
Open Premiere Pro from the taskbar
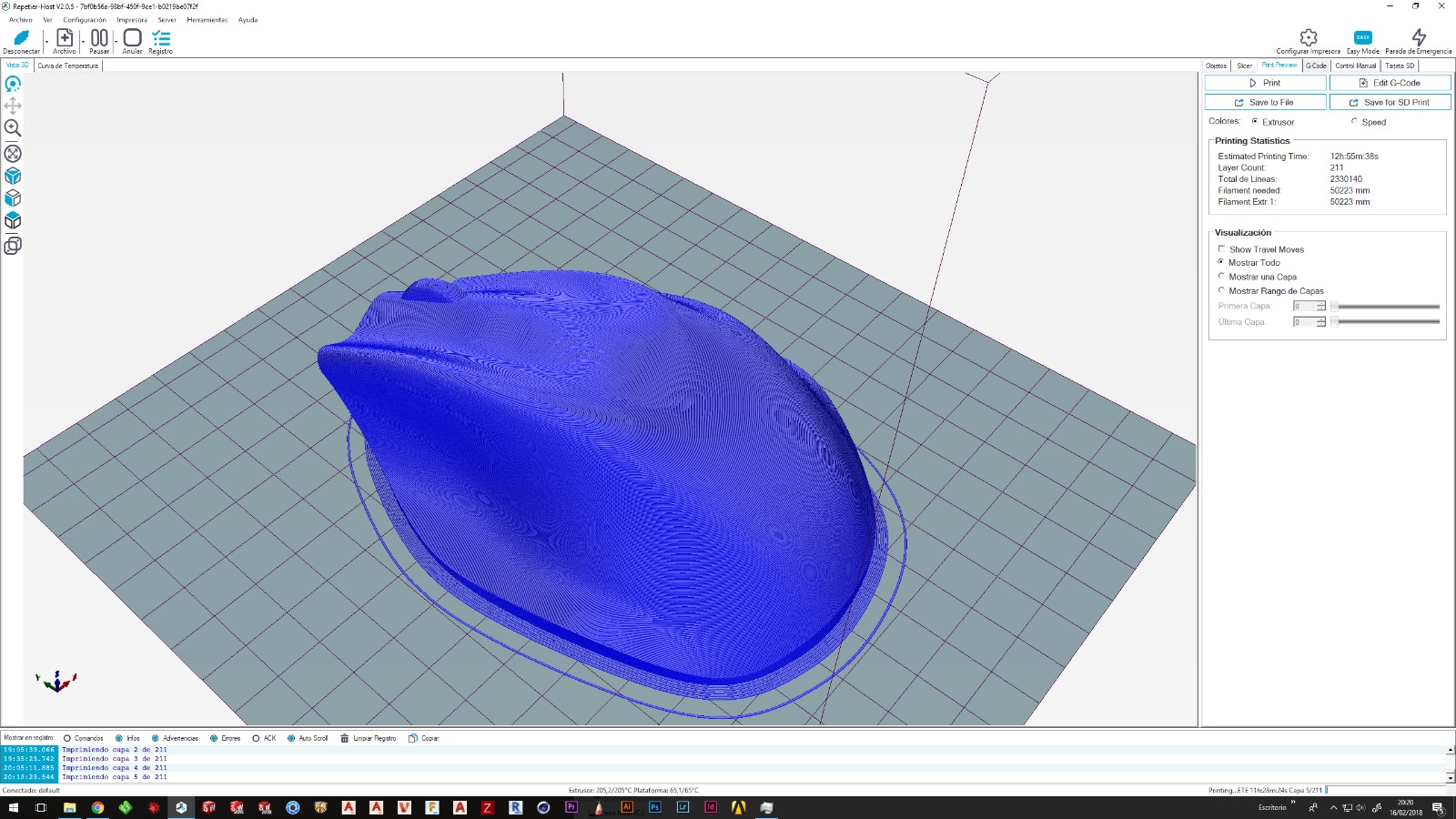click(x=571, y=807)
